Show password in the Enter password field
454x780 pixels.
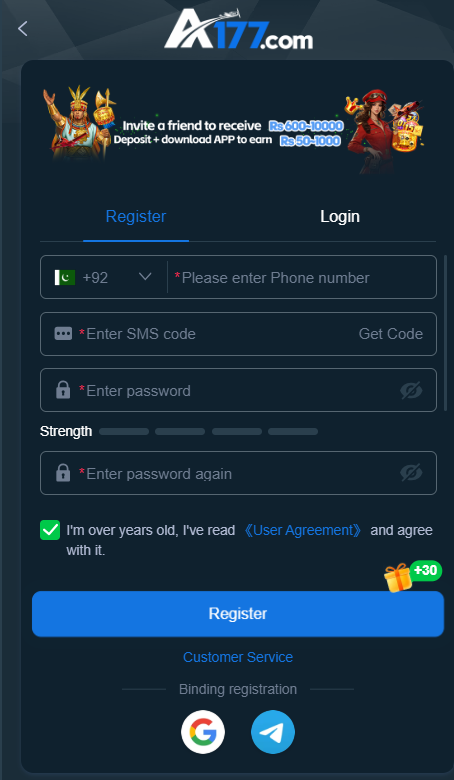[411, 390]
